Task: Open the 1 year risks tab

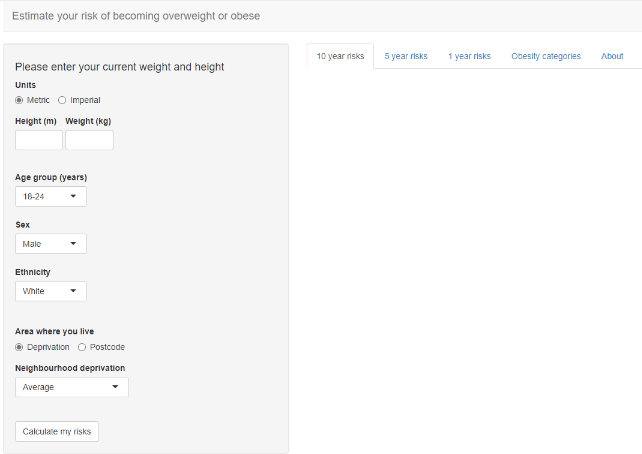Action: point(469,56)
